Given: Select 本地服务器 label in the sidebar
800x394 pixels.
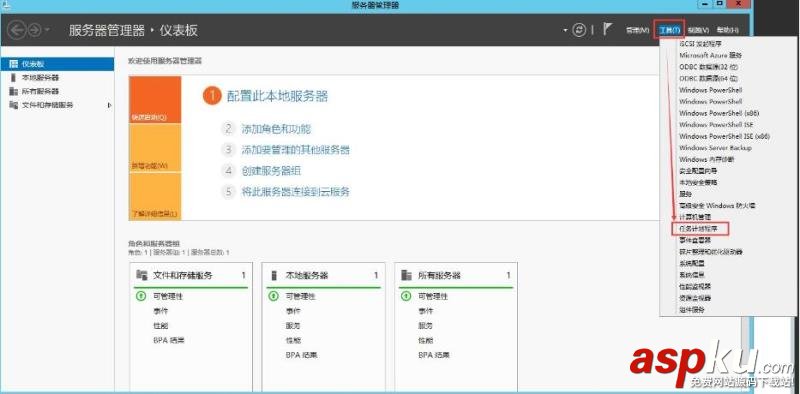Looking at the screenshot, I should pos(40,78).
